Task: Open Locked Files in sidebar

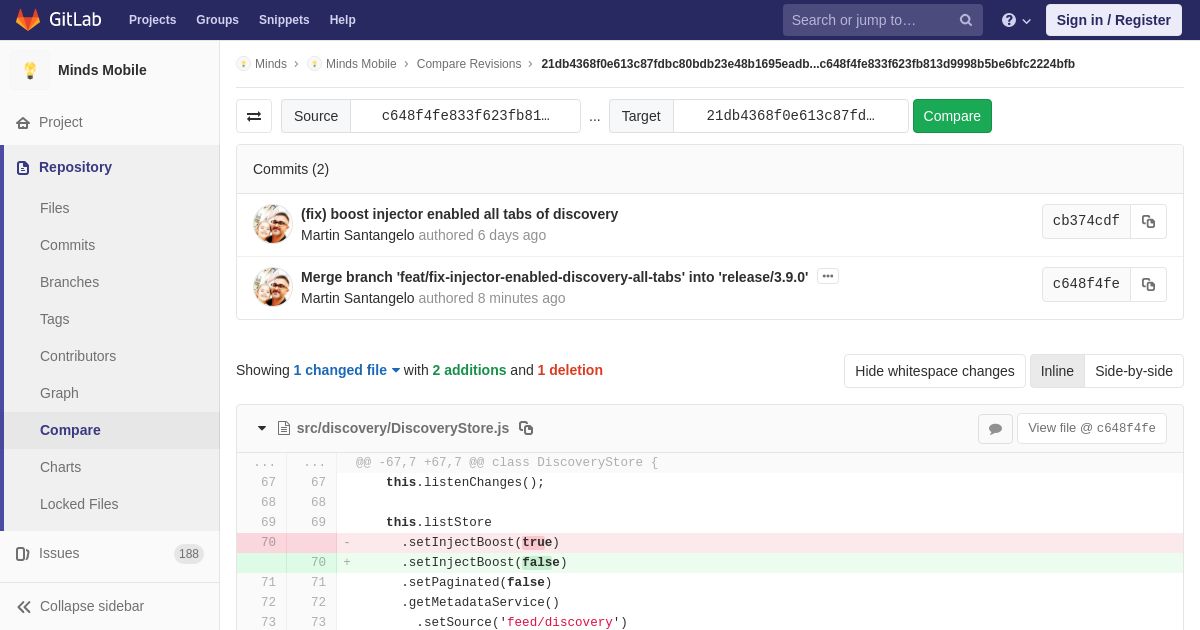Action: click(79, 504)
